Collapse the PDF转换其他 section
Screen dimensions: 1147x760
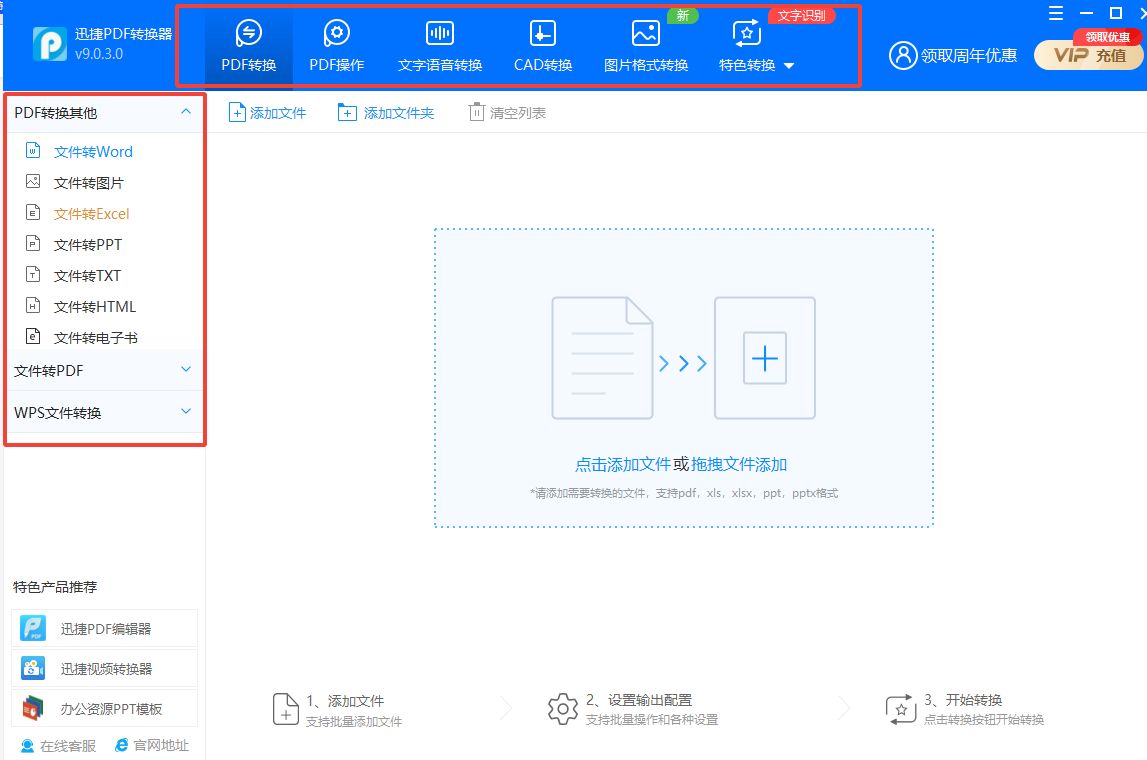(185, 113)
